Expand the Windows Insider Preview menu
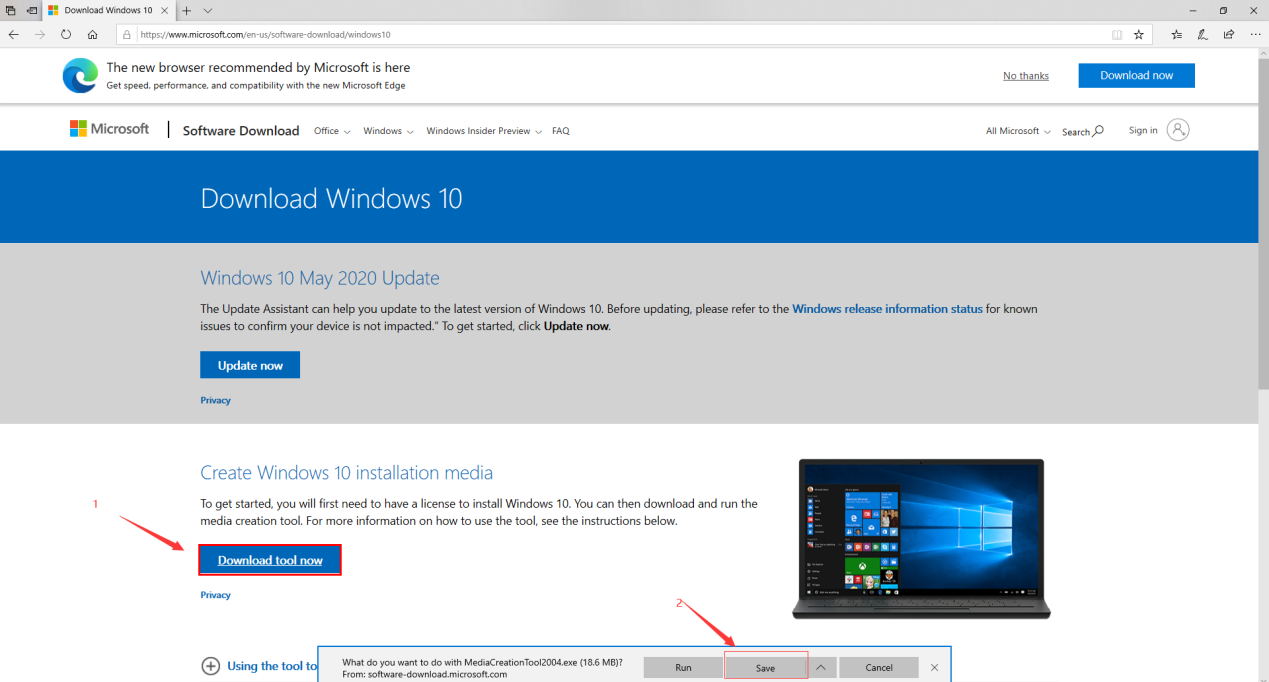Viewport: 1269px width, 682px height. tap(484, 131)
